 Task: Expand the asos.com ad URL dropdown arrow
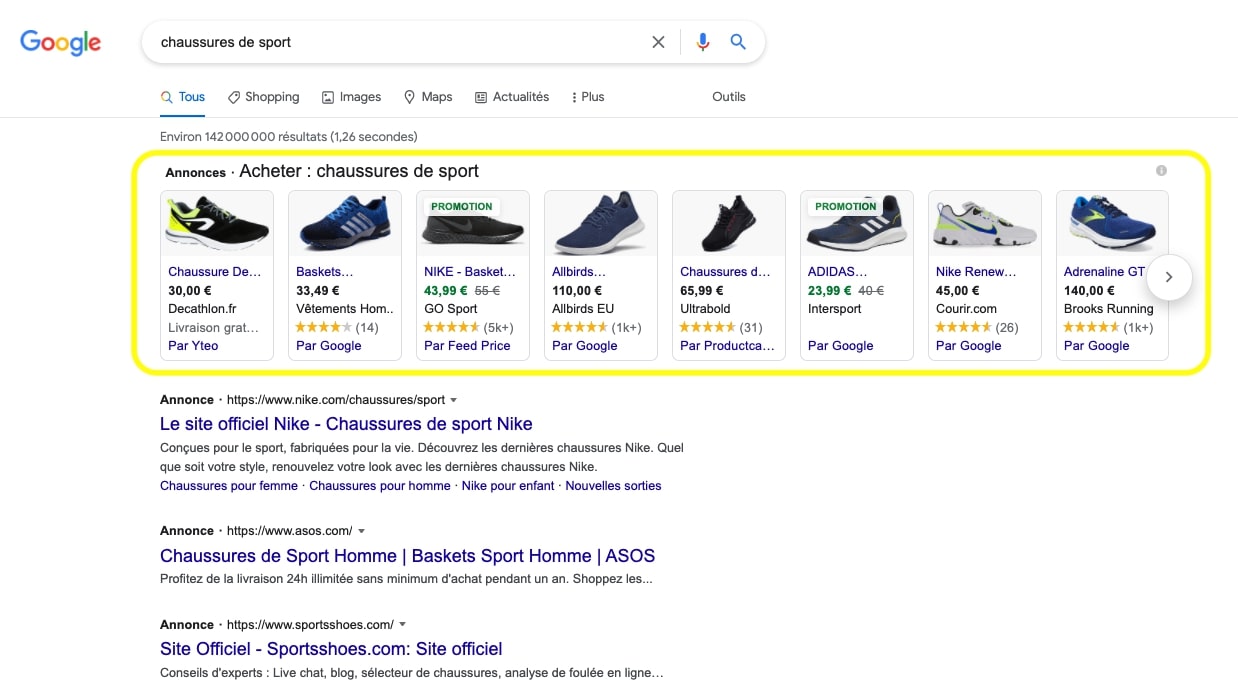click(x=361, y=531)
